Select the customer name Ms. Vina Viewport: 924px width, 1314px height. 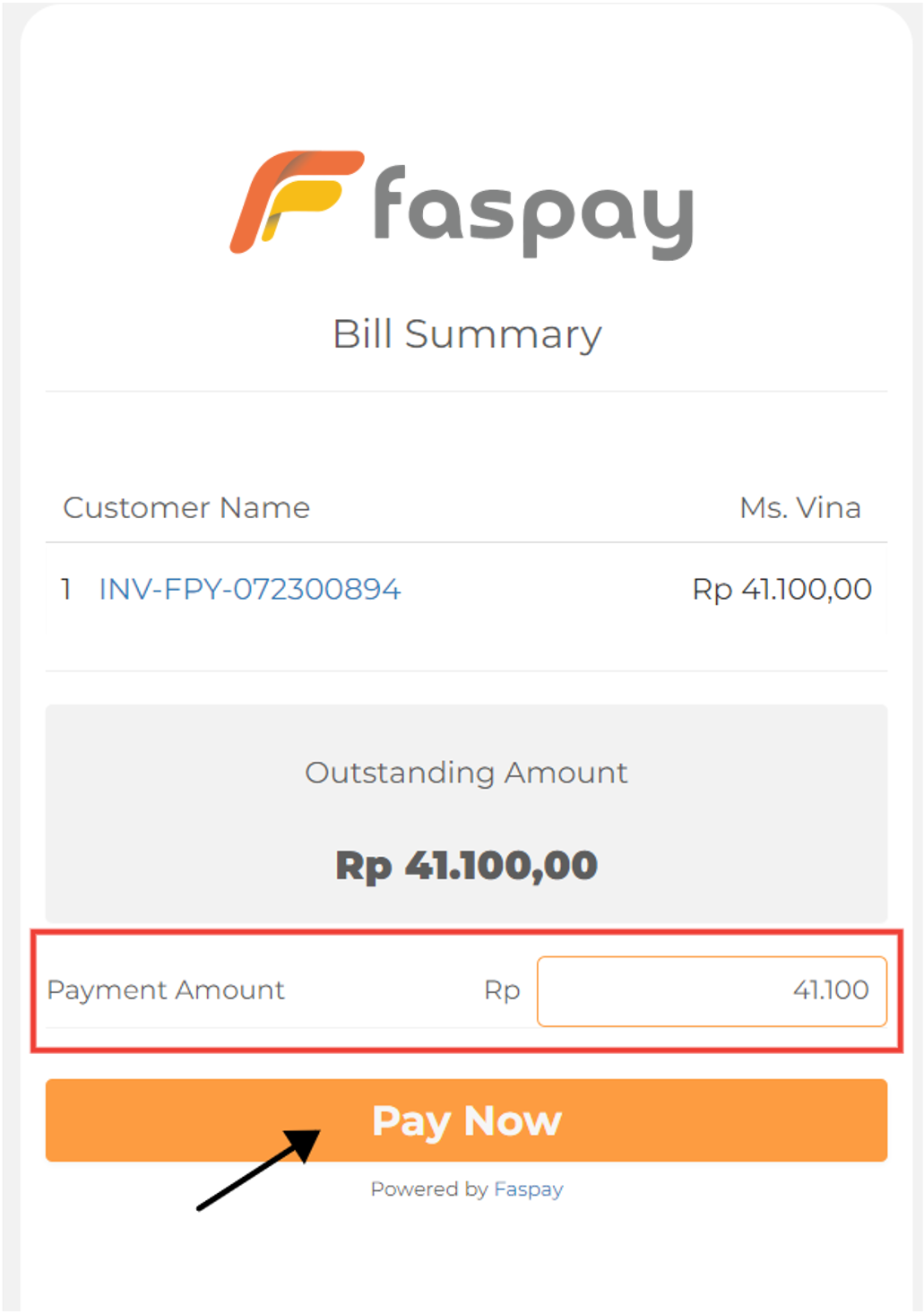799,508
